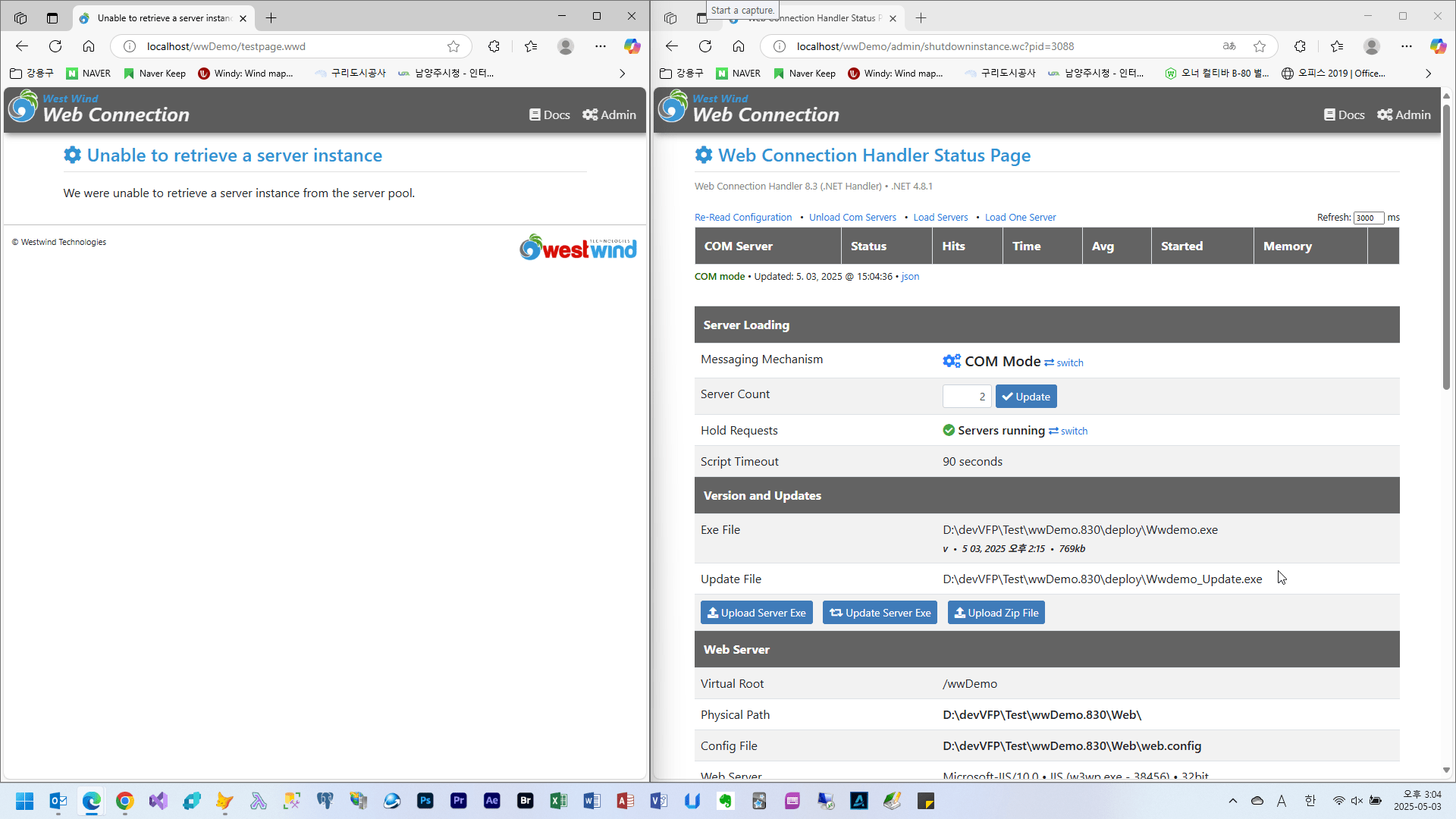
Task: Expand bookmarks overflow chevron in the left browser
Action: click(622, 74)
